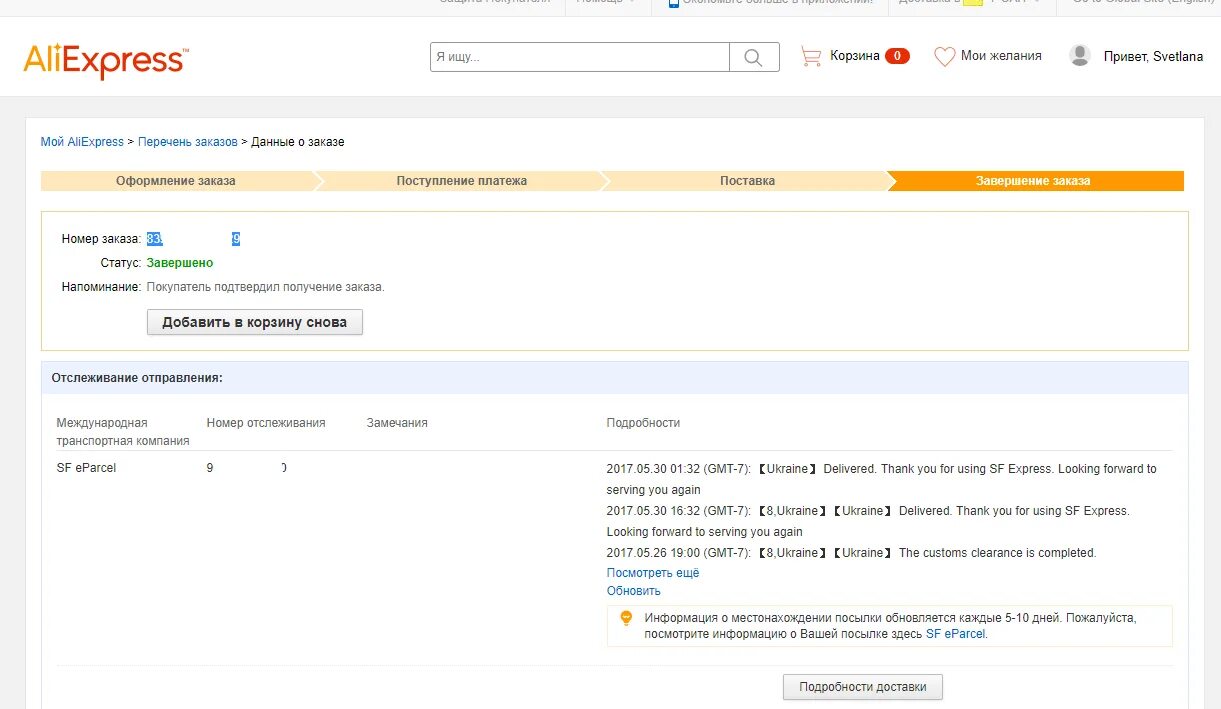This screenshot has height=709, width=1221.
Task: Open 'Корзина' cart link
Action: click(855, 56)
